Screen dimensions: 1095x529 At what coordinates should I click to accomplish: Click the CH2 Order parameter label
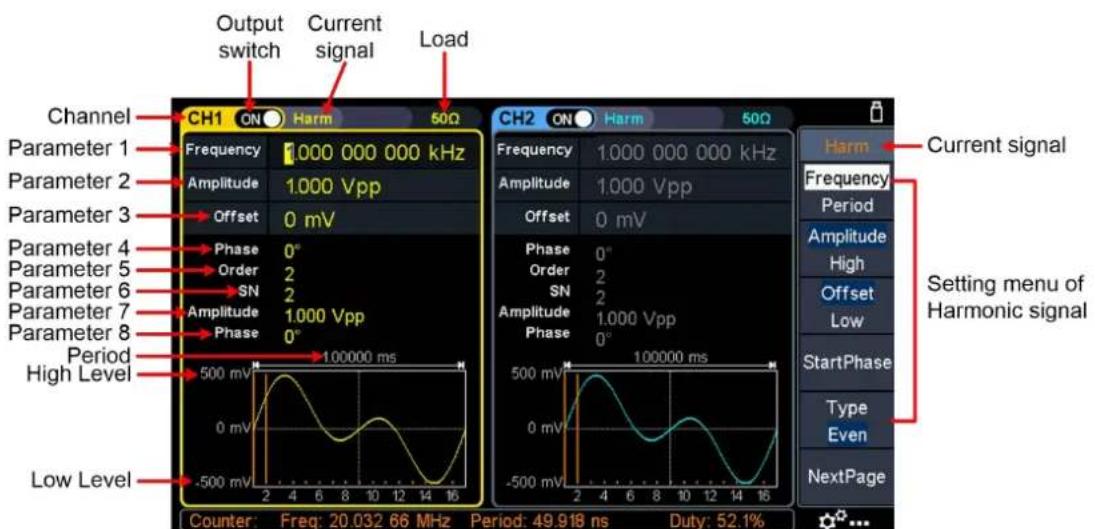552,270
